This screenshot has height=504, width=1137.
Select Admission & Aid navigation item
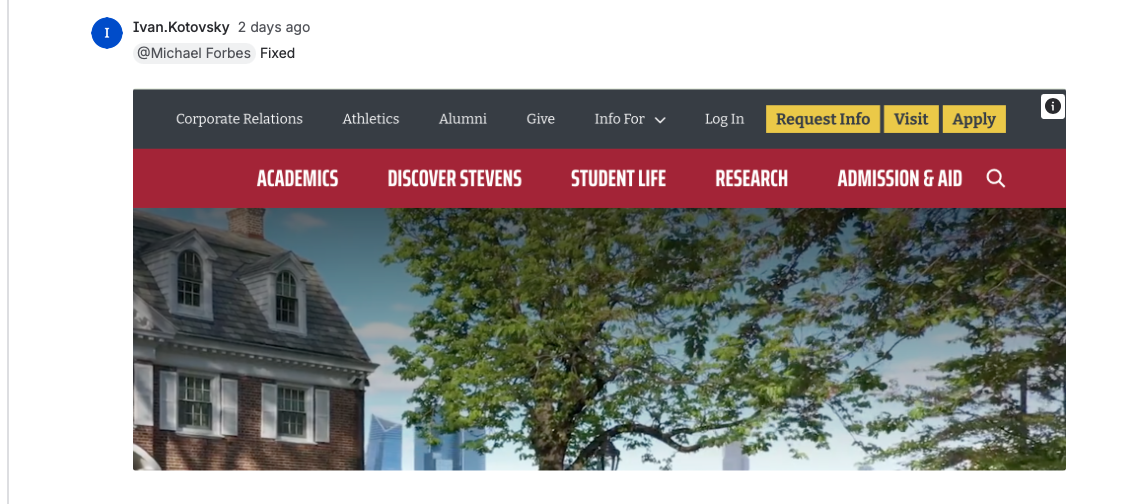[x=900, y=178]
